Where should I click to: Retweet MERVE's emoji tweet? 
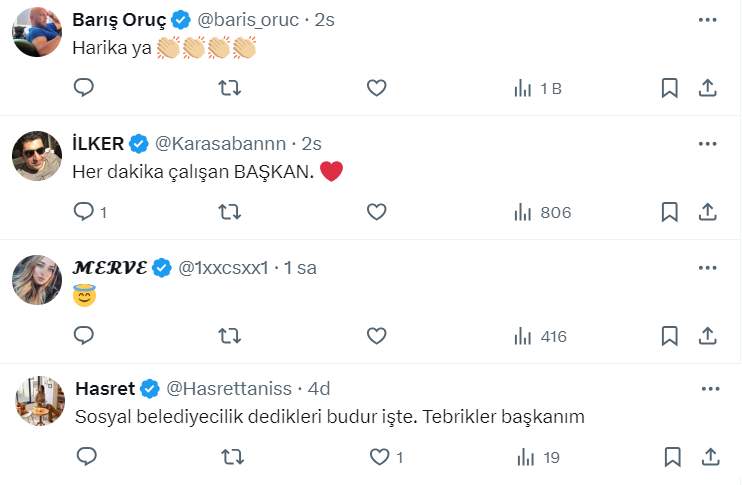pyautogui.click(x=229, y=336)
